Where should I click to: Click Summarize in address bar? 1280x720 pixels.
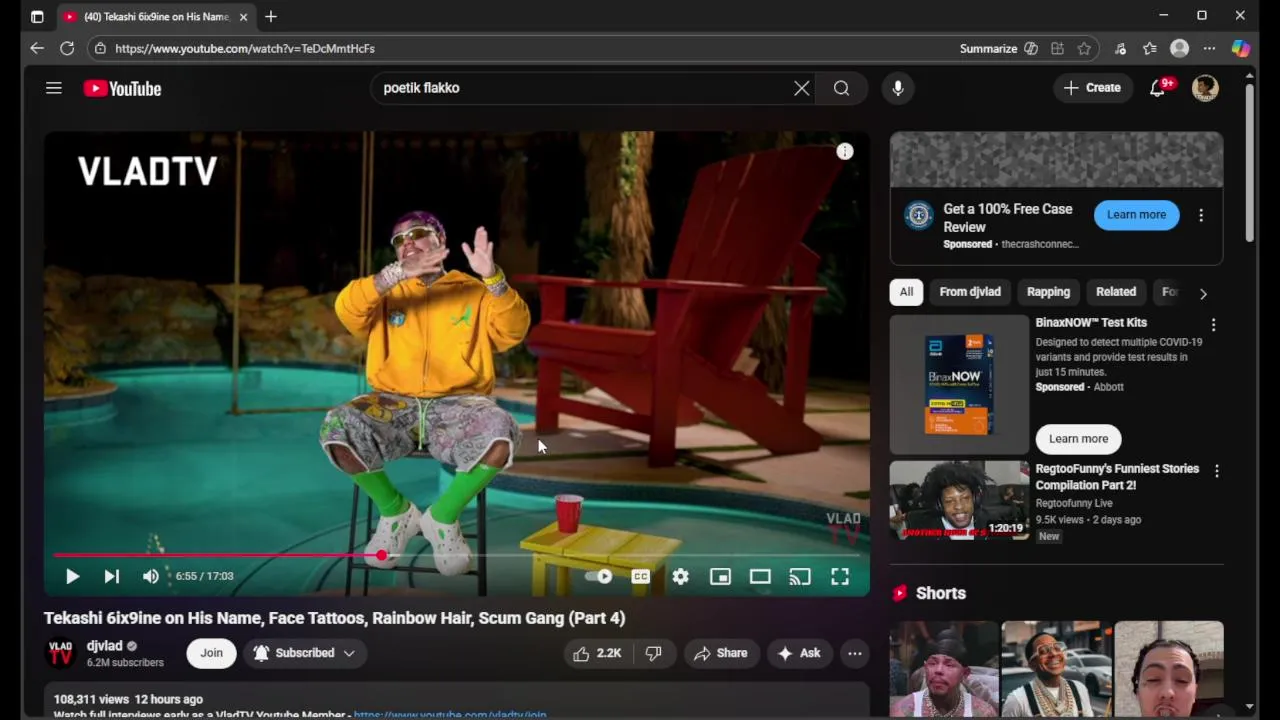[988, 48]
